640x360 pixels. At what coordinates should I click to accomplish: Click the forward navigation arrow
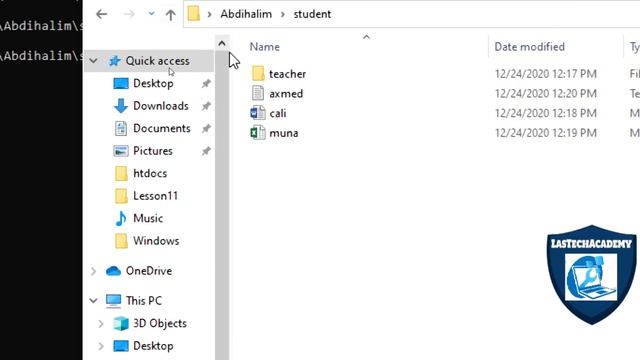129,14
